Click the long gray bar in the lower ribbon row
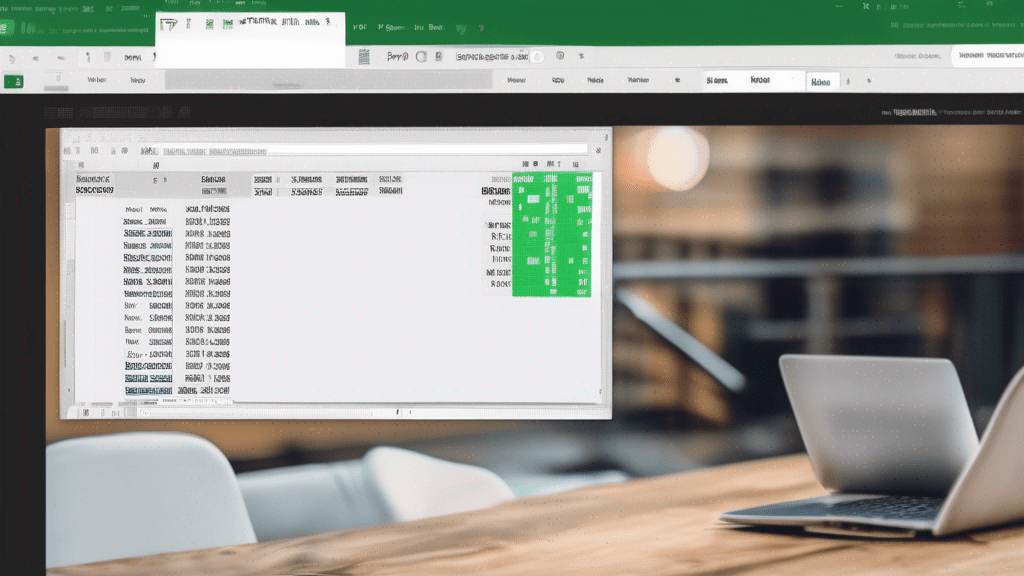This screenshot has width=1024, height=576. click(x=328, y=80)
